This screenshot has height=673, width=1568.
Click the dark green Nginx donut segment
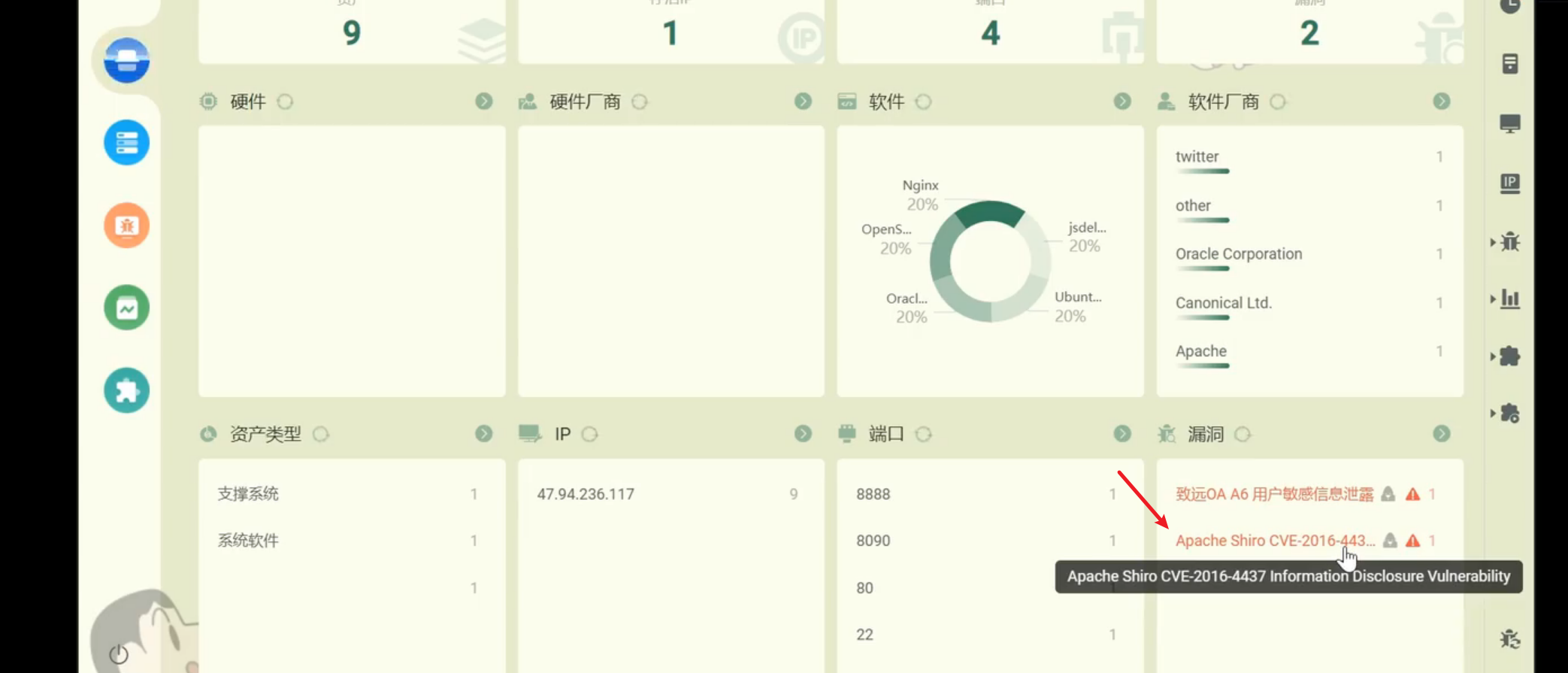(988, 212)
